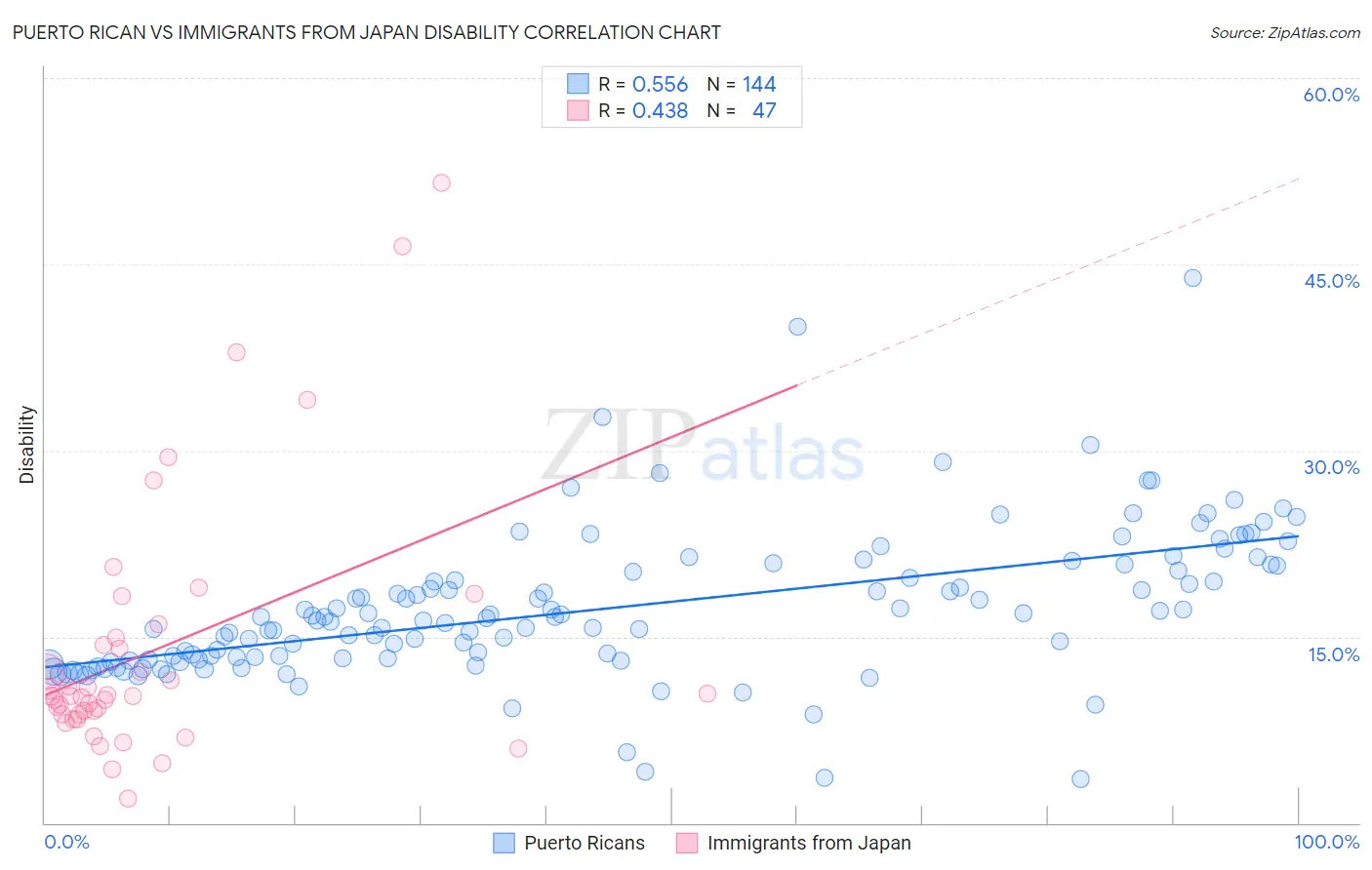Click the 60.0% y-axis tick label
The width and height of the screenshot is (1372, 870).
pos(1331,95)
